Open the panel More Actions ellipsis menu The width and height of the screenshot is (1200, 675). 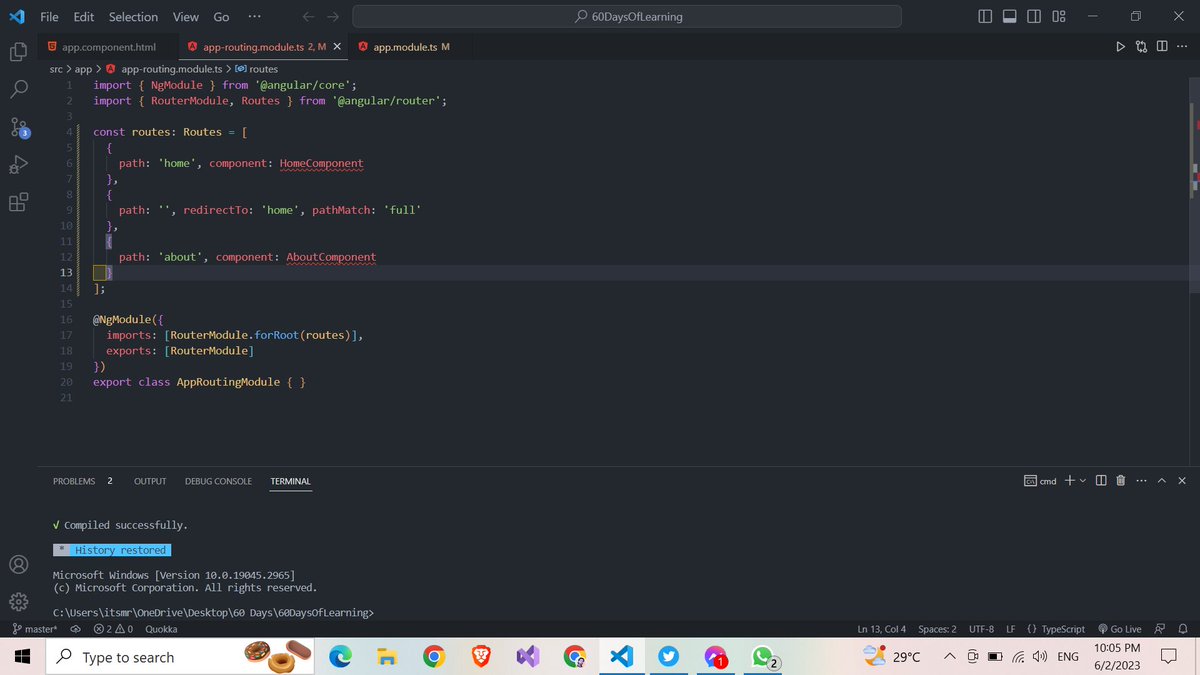tap(1141, 480)
